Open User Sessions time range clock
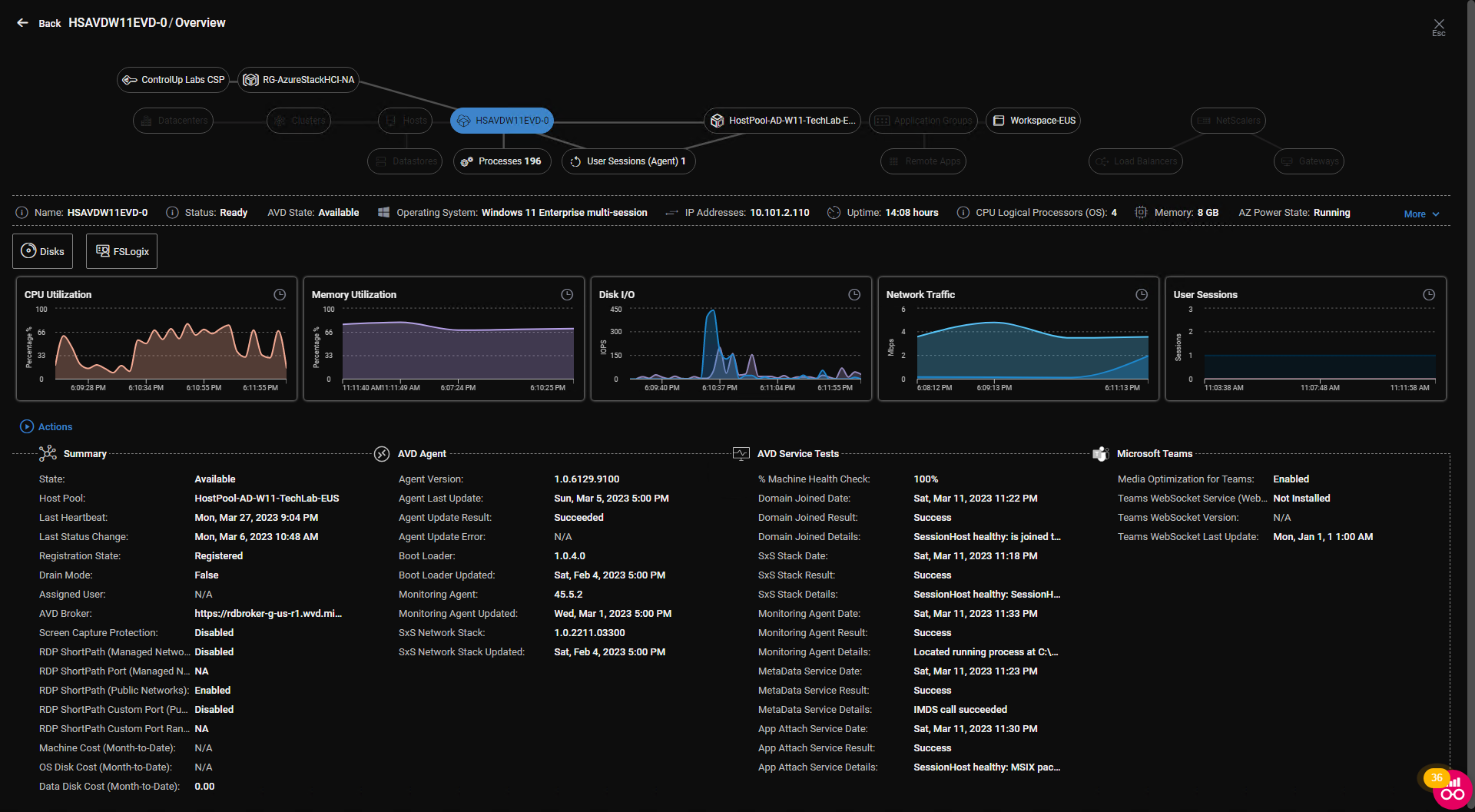The height and width of the screenshot is (812, 1475). coord(1429,294)
